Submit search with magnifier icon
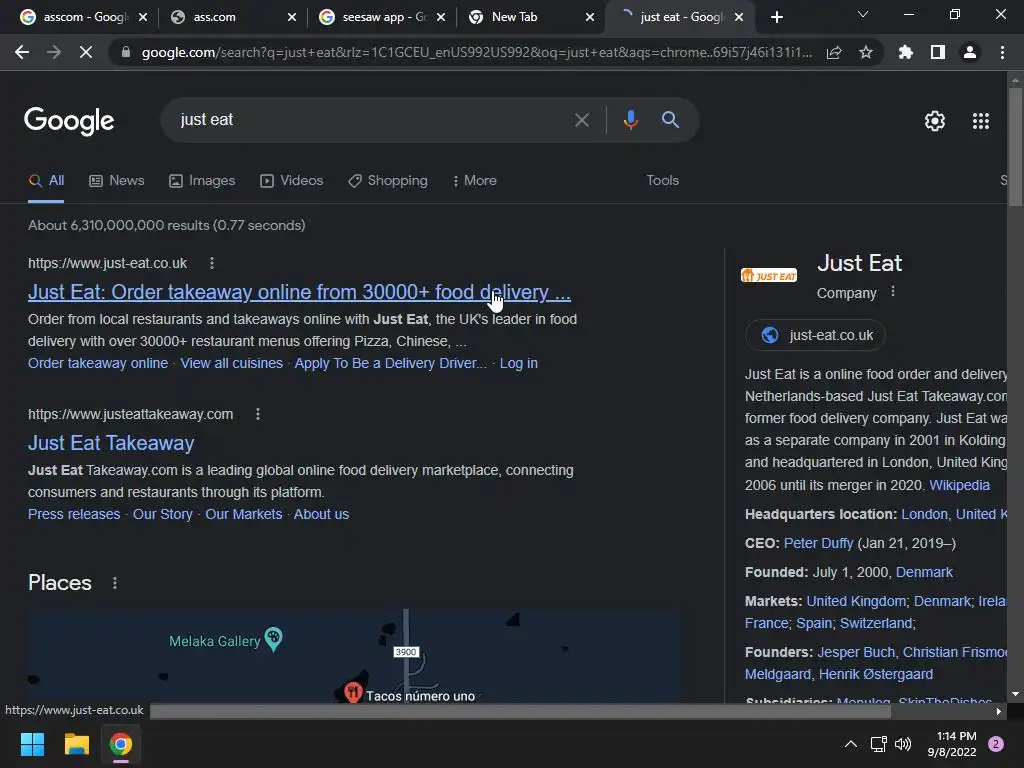 coord(670,120)
